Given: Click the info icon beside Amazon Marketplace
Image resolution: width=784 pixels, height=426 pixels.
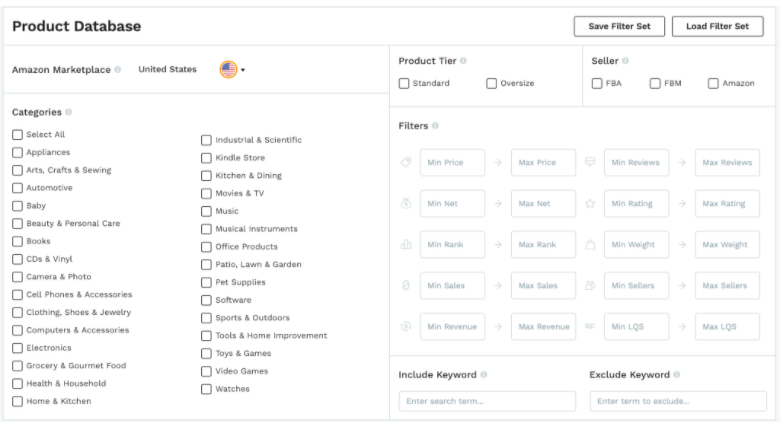Looking at the screenshot, I should 118,70.
